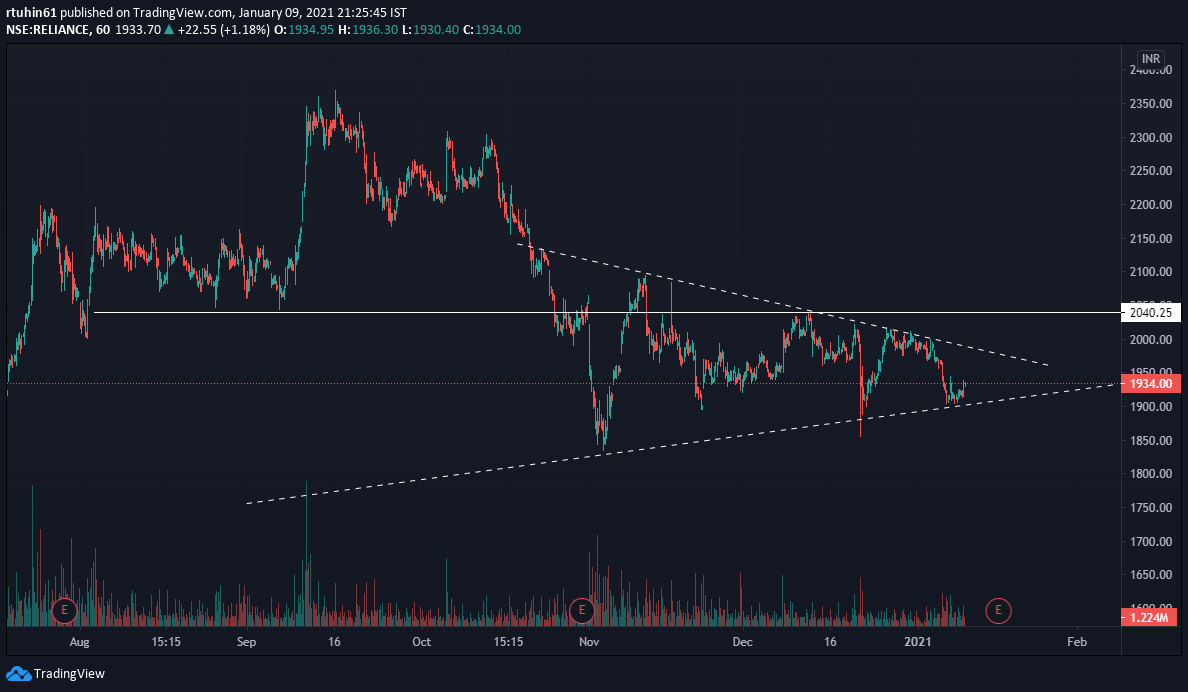Click the 1934.00 current price label
The width and height of the screenshot is (1188, 692).
click(x=1150, y=384)
